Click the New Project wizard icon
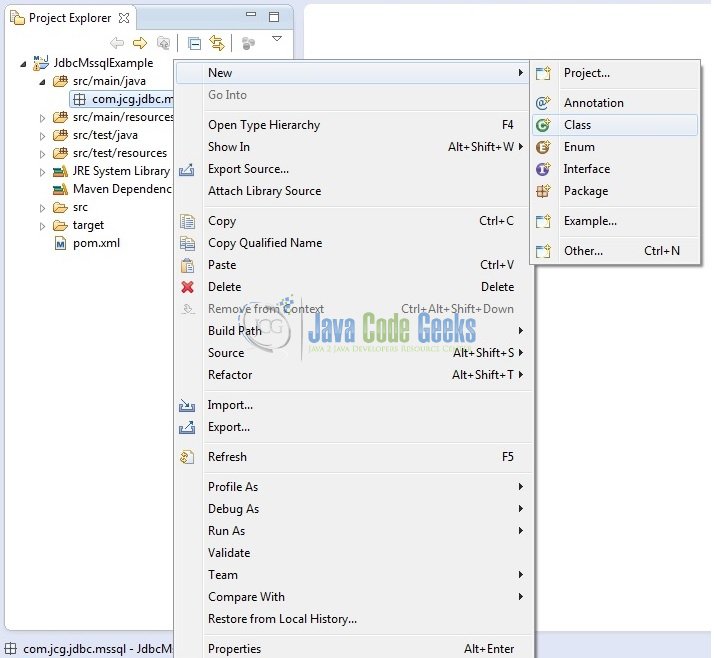 (x=543, y=73)
